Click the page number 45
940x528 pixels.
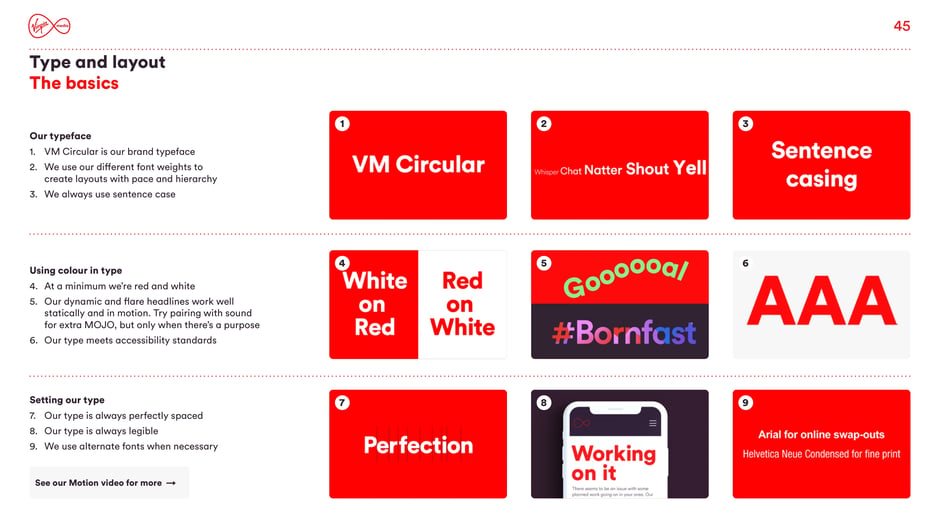902,26
